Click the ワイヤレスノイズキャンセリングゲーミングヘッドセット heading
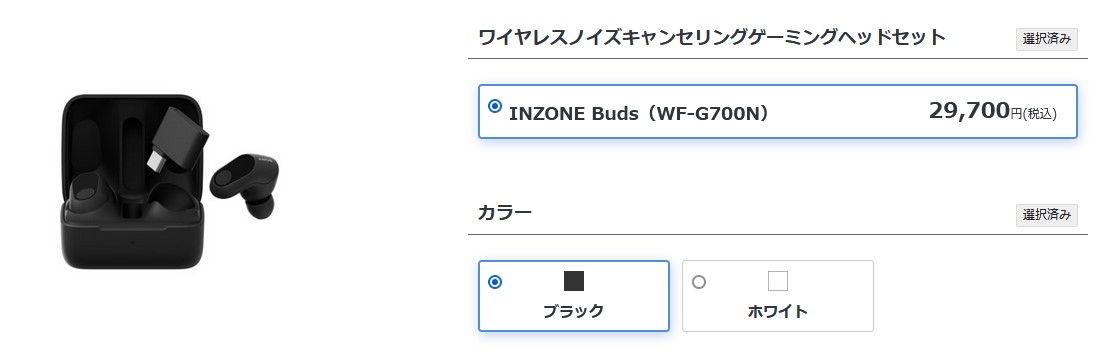This screenshot has width=1095, height=361. click(x=712, y=37)
